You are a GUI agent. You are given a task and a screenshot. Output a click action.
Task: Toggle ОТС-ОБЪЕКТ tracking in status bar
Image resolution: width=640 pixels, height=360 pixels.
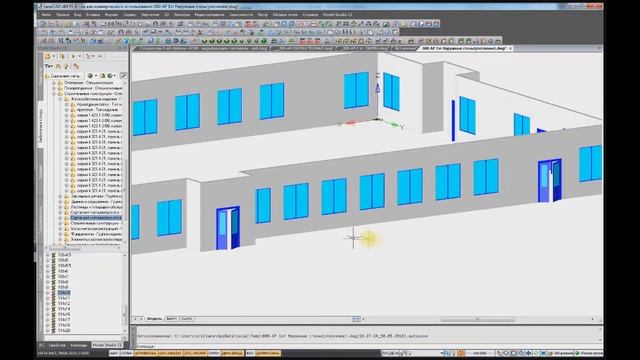click(x=170, y=353)
